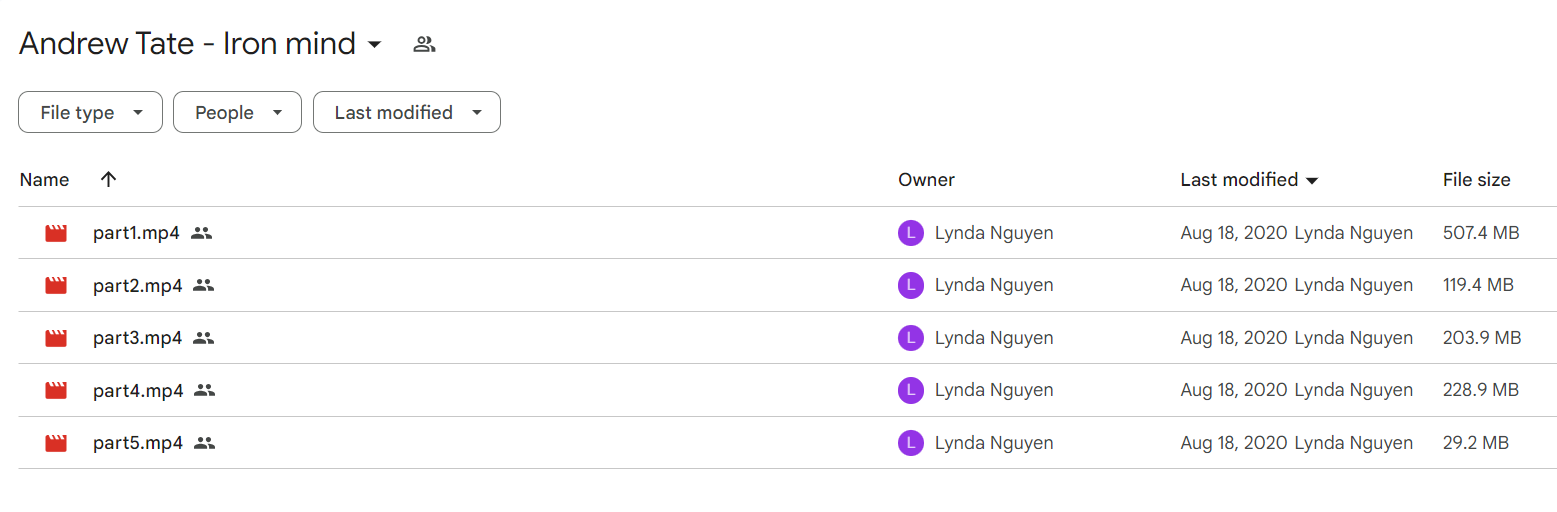Open the Last modified filter dropdown
The width and height of the screenshot is (1557, 512).
[407, 112]
